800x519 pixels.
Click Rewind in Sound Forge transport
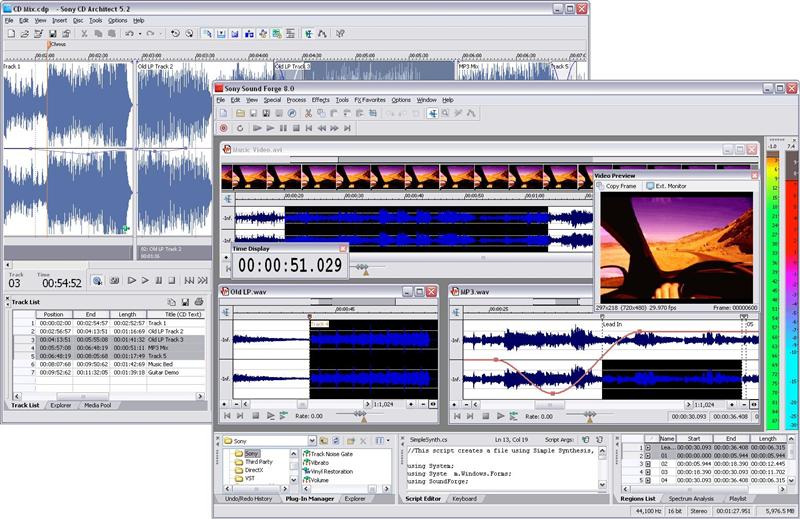click(x=322, y=128)
